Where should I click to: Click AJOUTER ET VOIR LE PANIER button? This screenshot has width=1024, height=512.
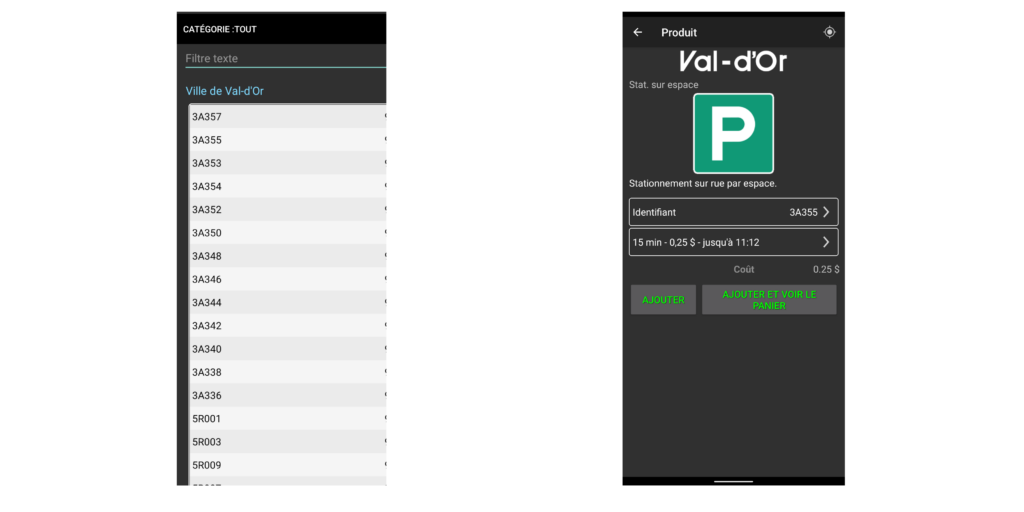tap(769, 300)
